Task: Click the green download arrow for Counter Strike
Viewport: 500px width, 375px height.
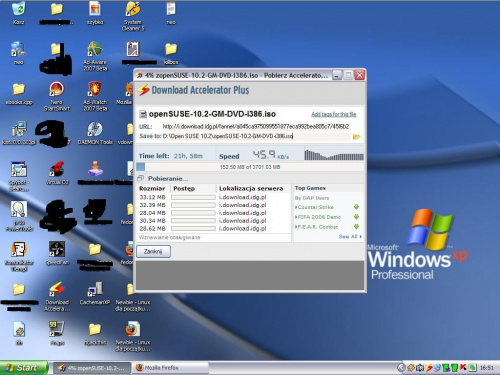Action: pyautogui.click(x=356, y=207)
